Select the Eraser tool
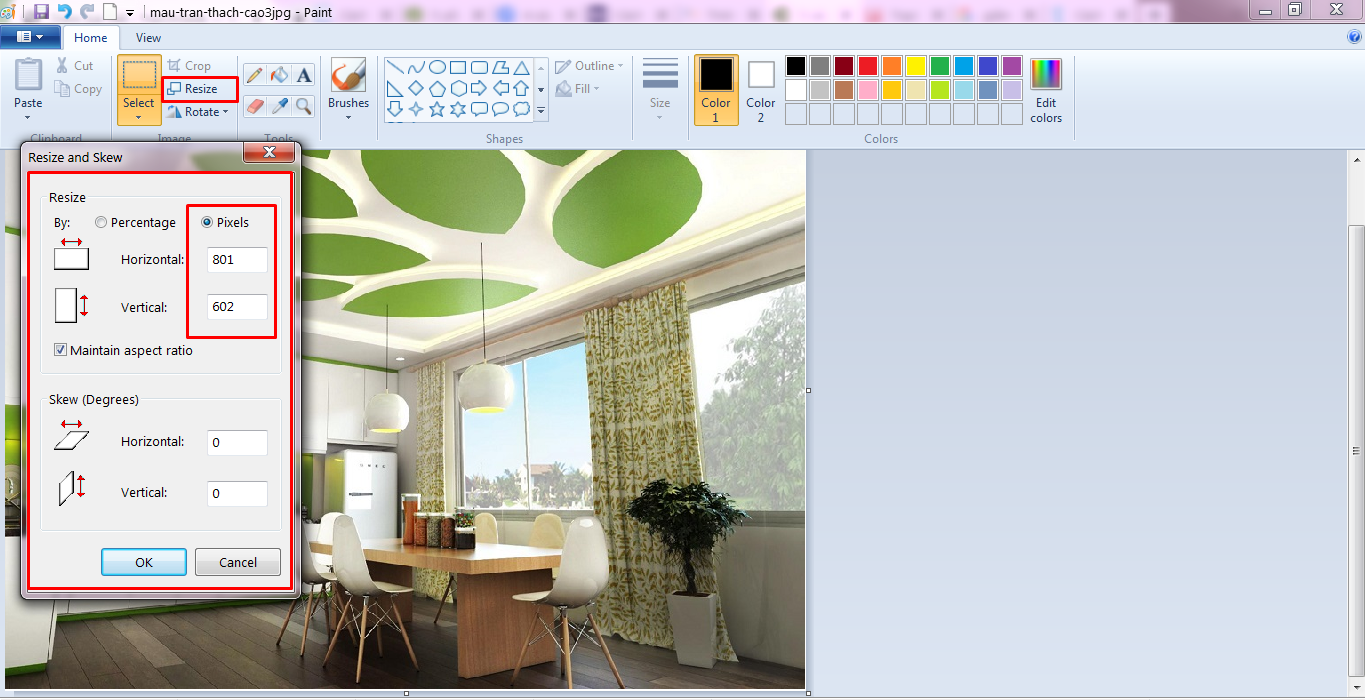Viewport: 1365px width, 700px height. click(255, 106)
